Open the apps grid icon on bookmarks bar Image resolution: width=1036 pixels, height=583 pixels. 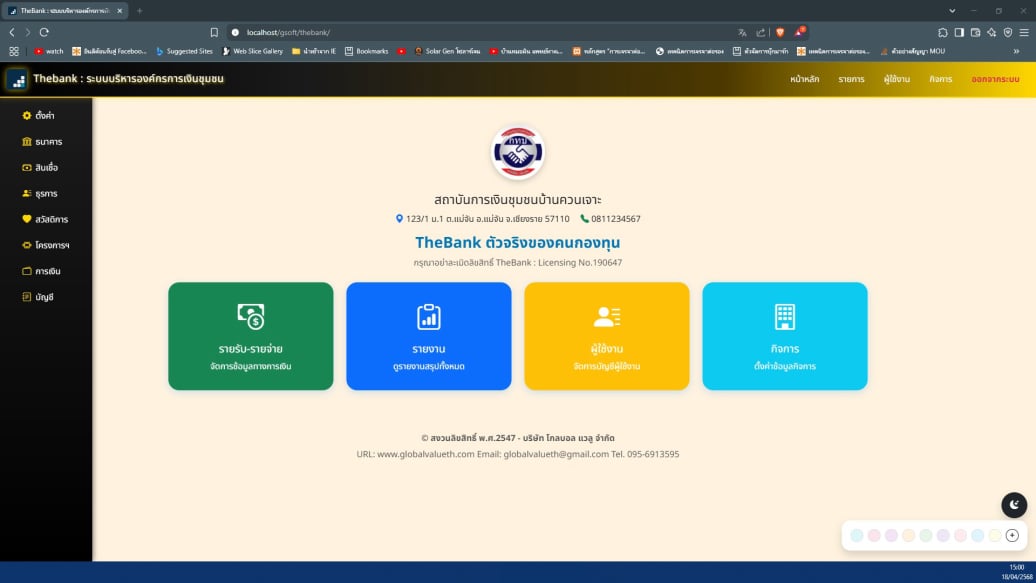[14, 51]
